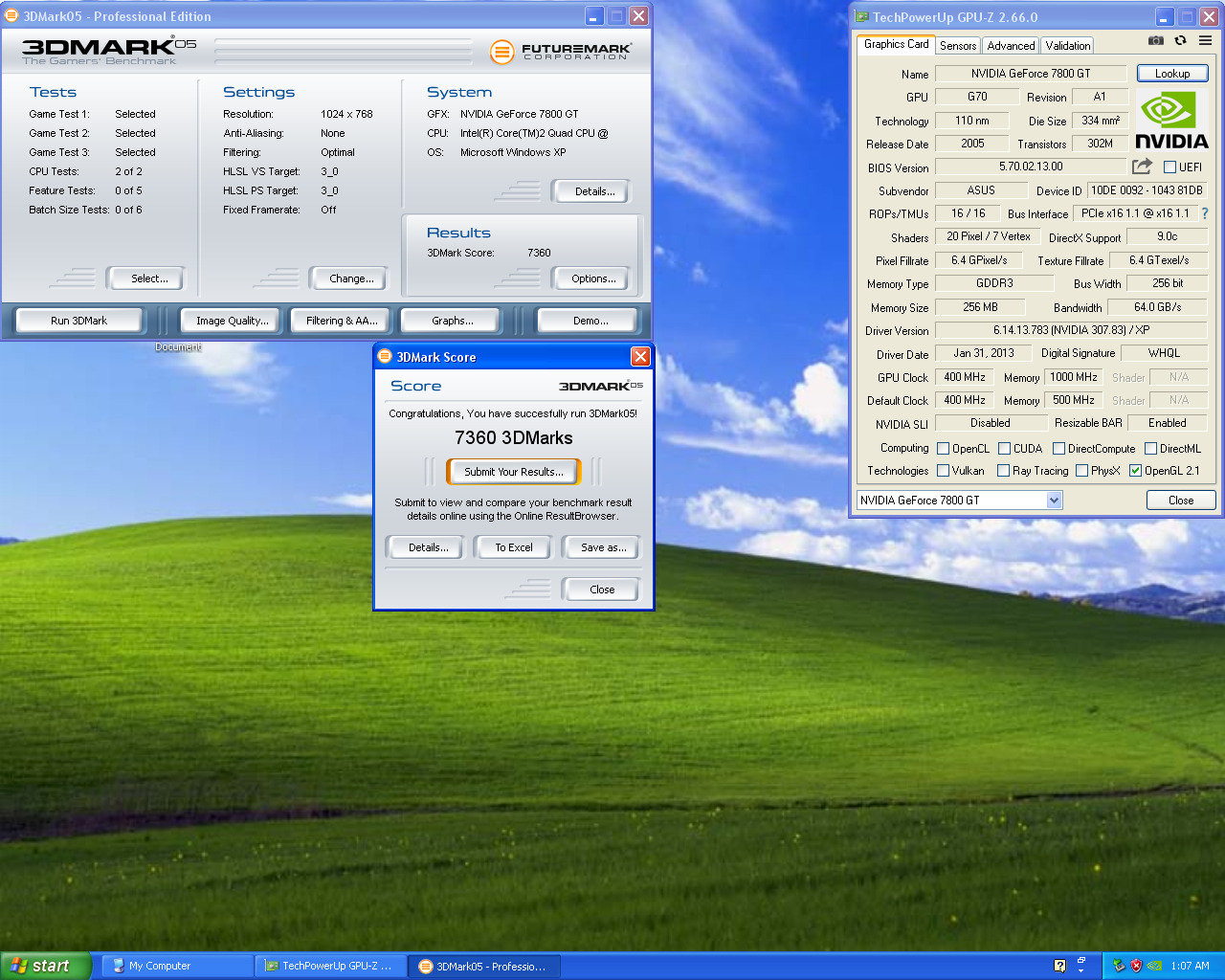Toggle the DirectML checkbox
The height and width of the screenshot is (980, 1225).
[1150, 448]
